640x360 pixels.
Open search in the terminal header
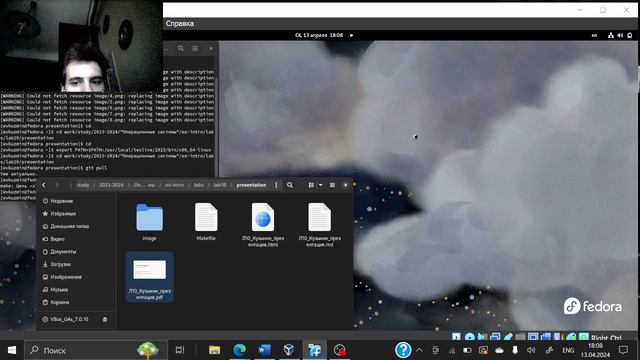click(181, 49)
